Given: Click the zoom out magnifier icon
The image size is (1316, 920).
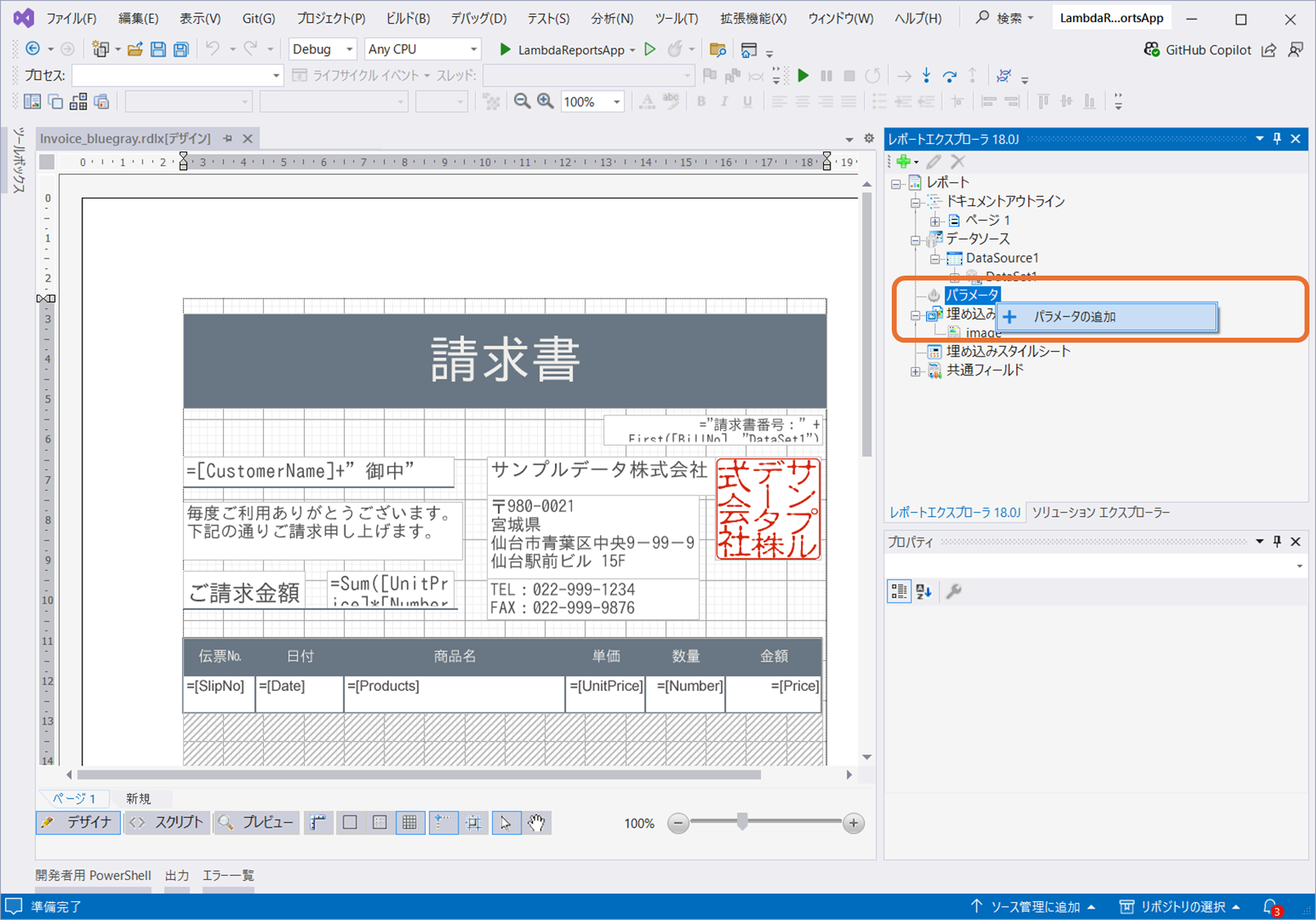Looking at the screenshot, I should (x=521, y=101).
